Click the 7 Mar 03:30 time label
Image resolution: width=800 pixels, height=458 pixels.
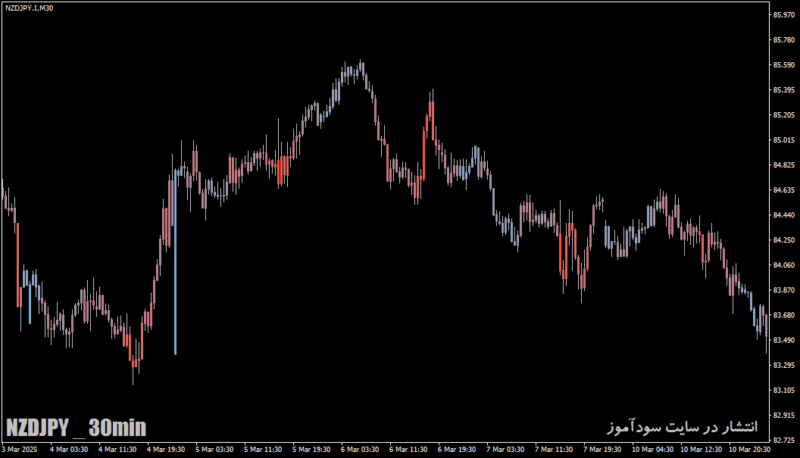[505, 449]
